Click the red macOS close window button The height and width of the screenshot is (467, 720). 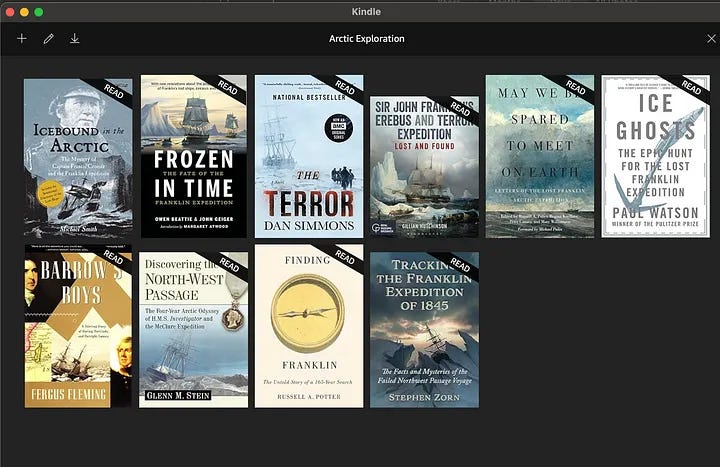click(10, 12)
